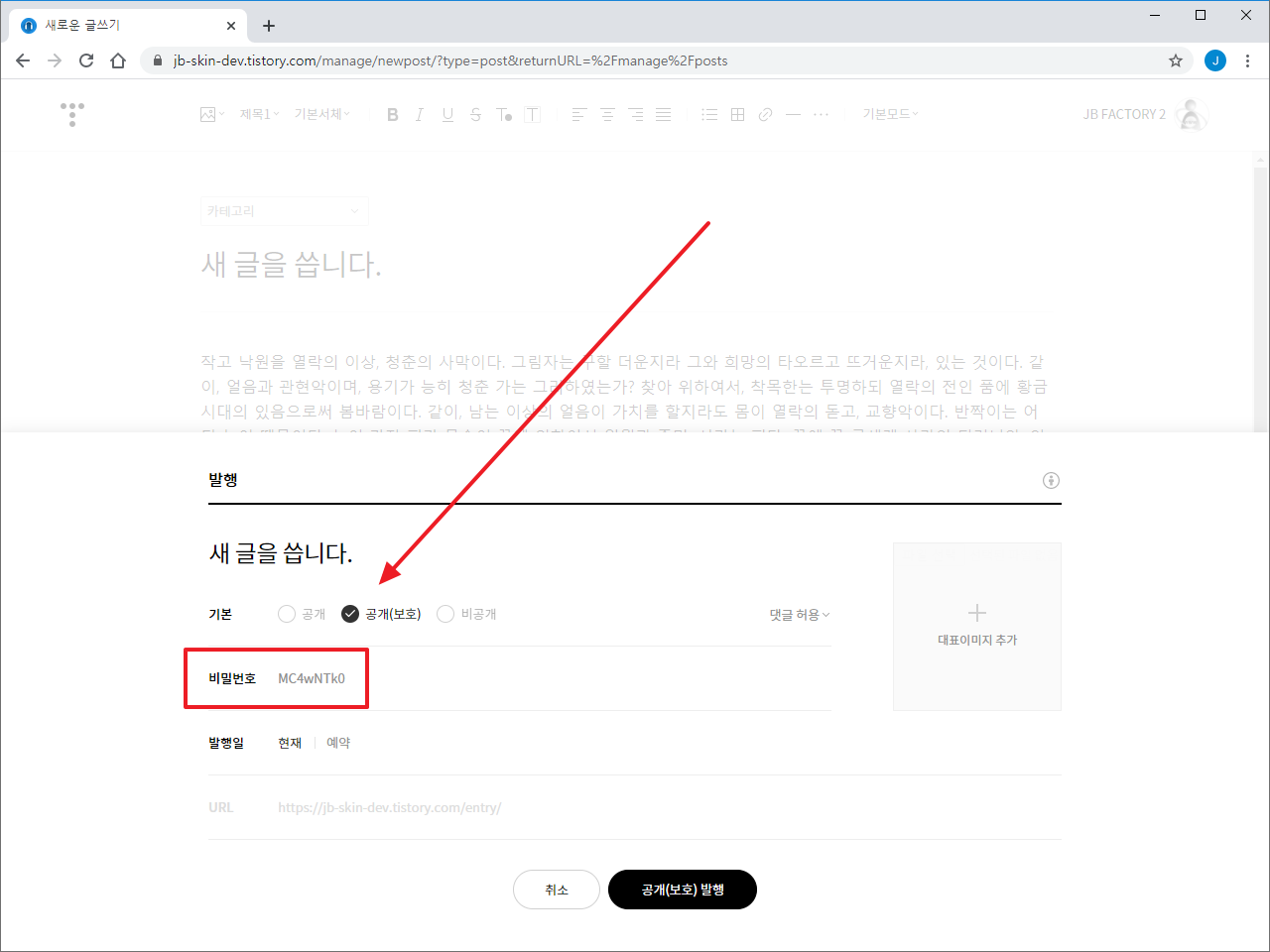Choose 현재 as the publish date

coord(290,743)
